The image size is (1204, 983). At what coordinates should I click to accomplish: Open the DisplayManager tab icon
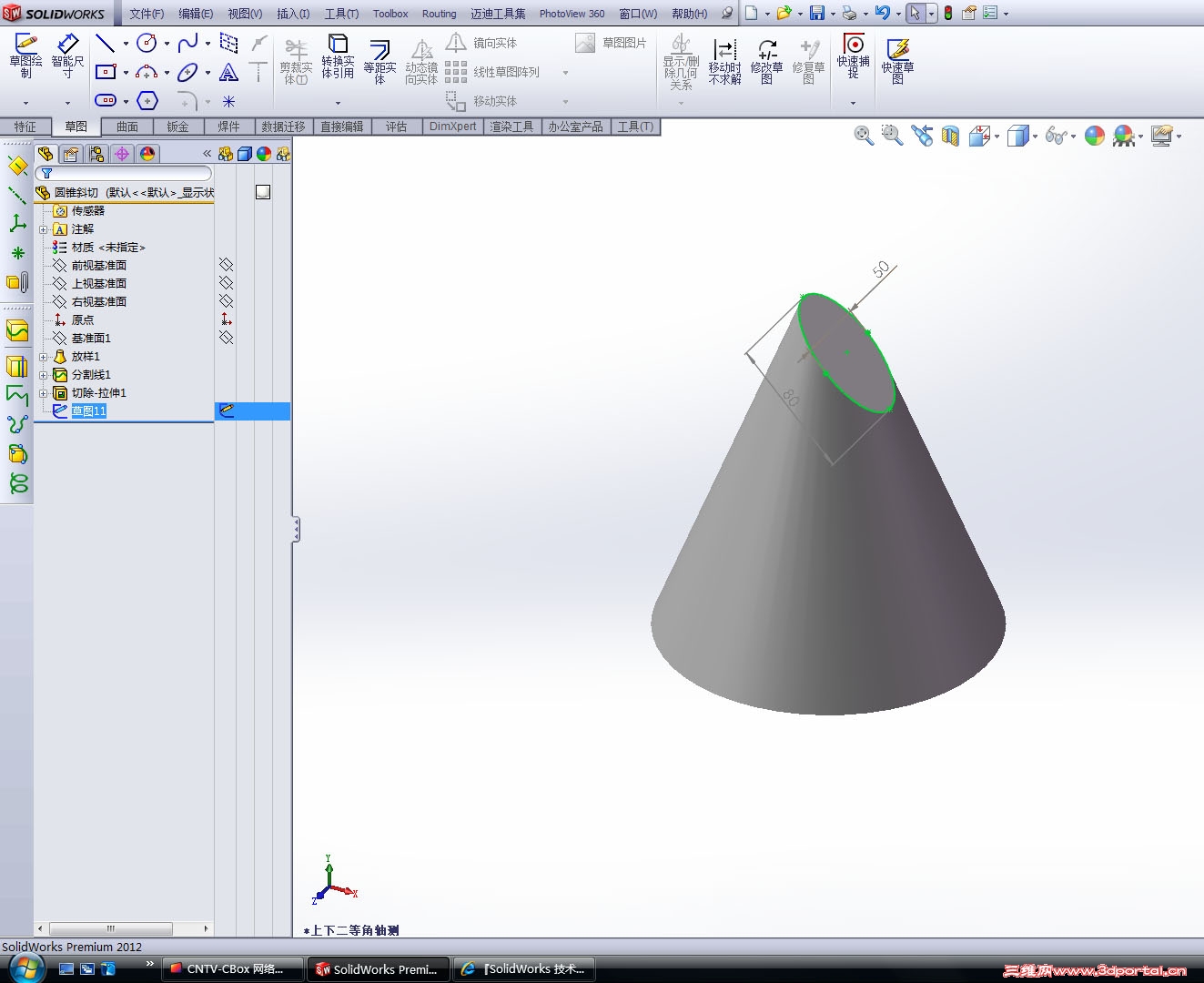click(147, 154)
